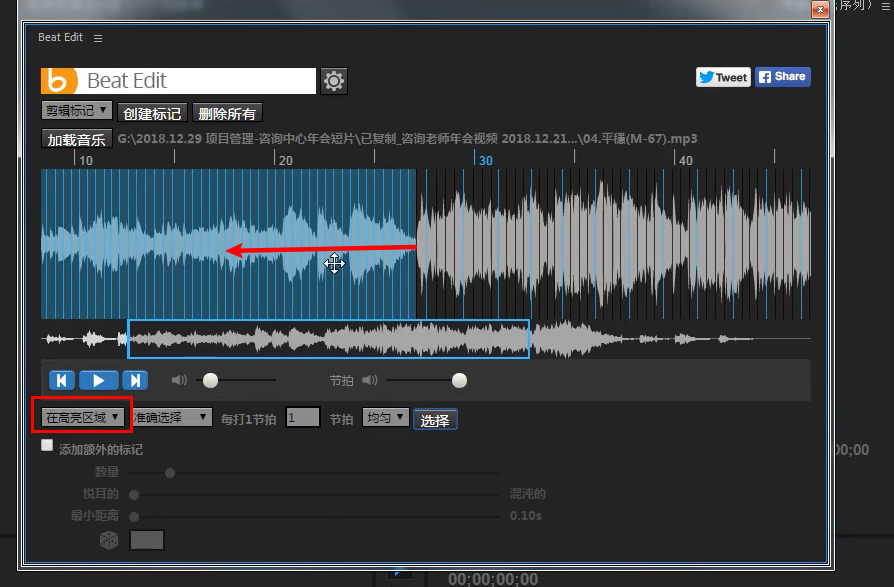Click the 创建标记 button

coord(152,113)
